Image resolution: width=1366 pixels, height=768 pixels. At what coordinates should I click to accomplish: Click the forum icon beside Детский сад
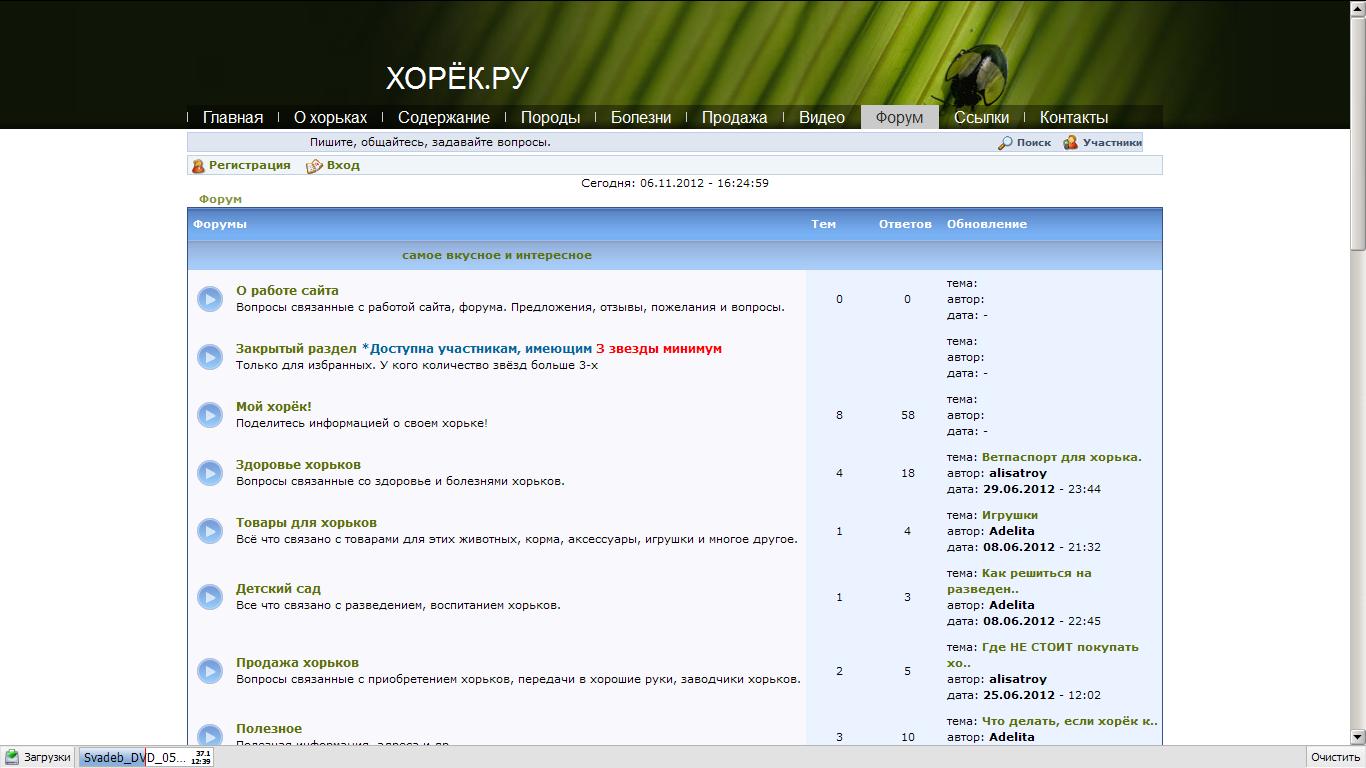pyautogui.click(x=209, y=597)
